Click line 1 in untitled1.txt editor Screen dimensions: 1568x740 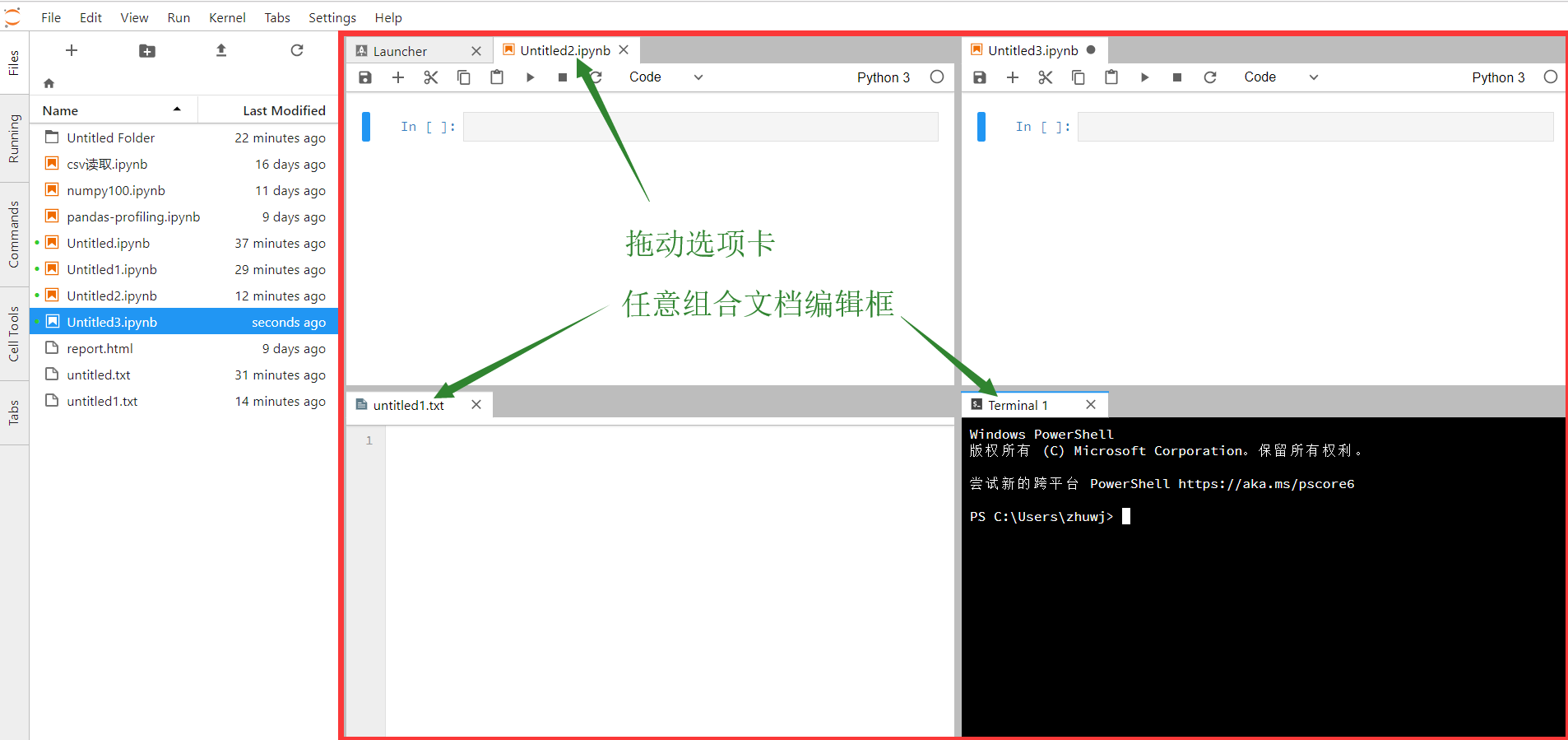click(x=669, y=440)
